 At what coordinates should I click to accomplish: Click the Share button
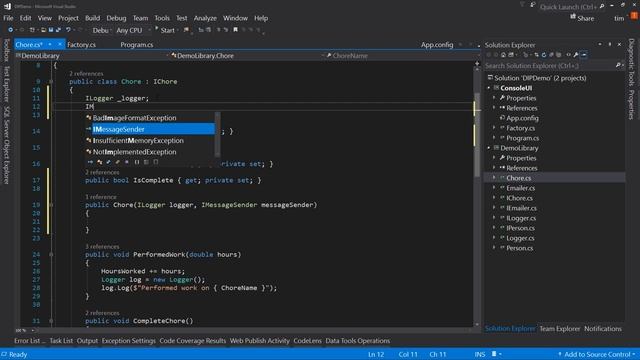582,18
